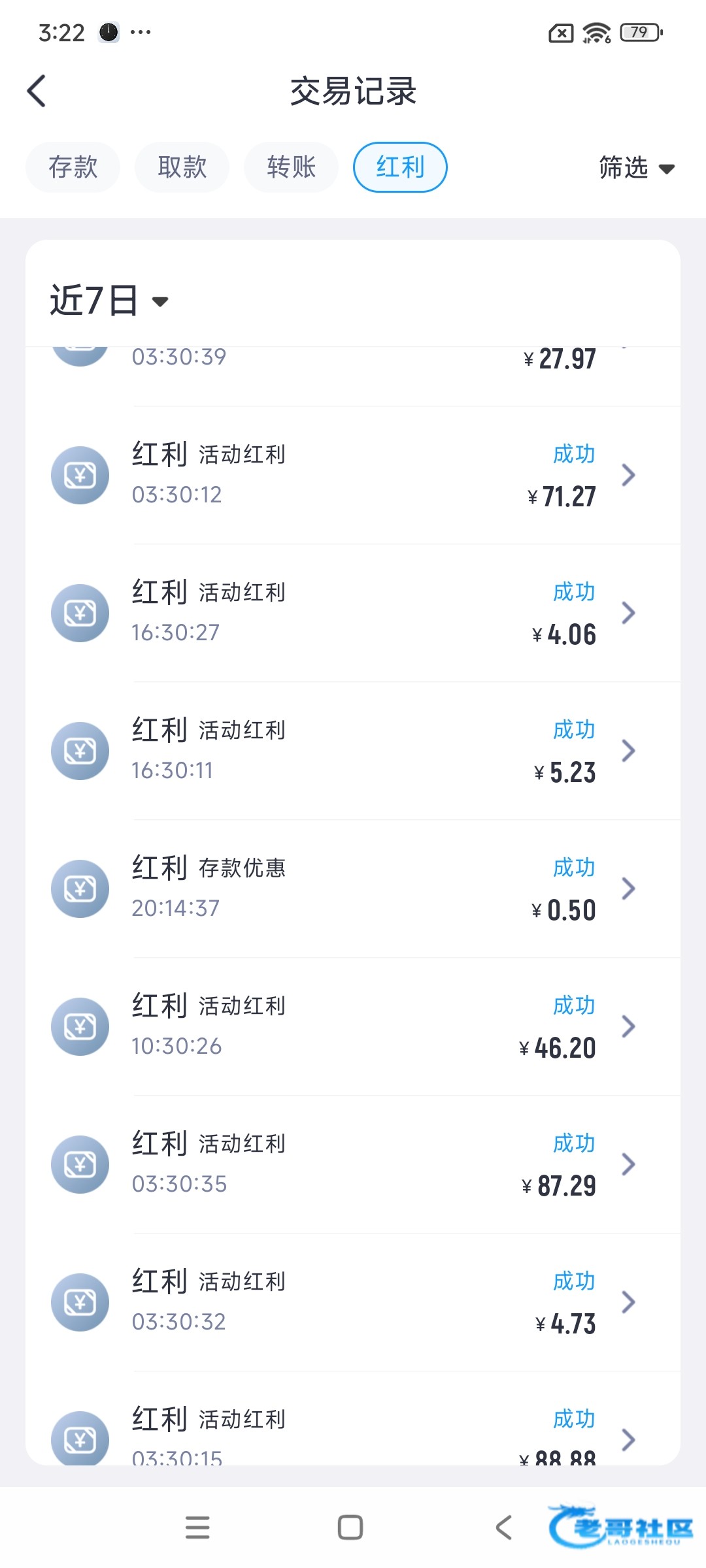Tap the bonus icon for ¥87.29 entry
This screenshot has width=706, height=1568.
pyautogui.click(x=80, y=1164)
